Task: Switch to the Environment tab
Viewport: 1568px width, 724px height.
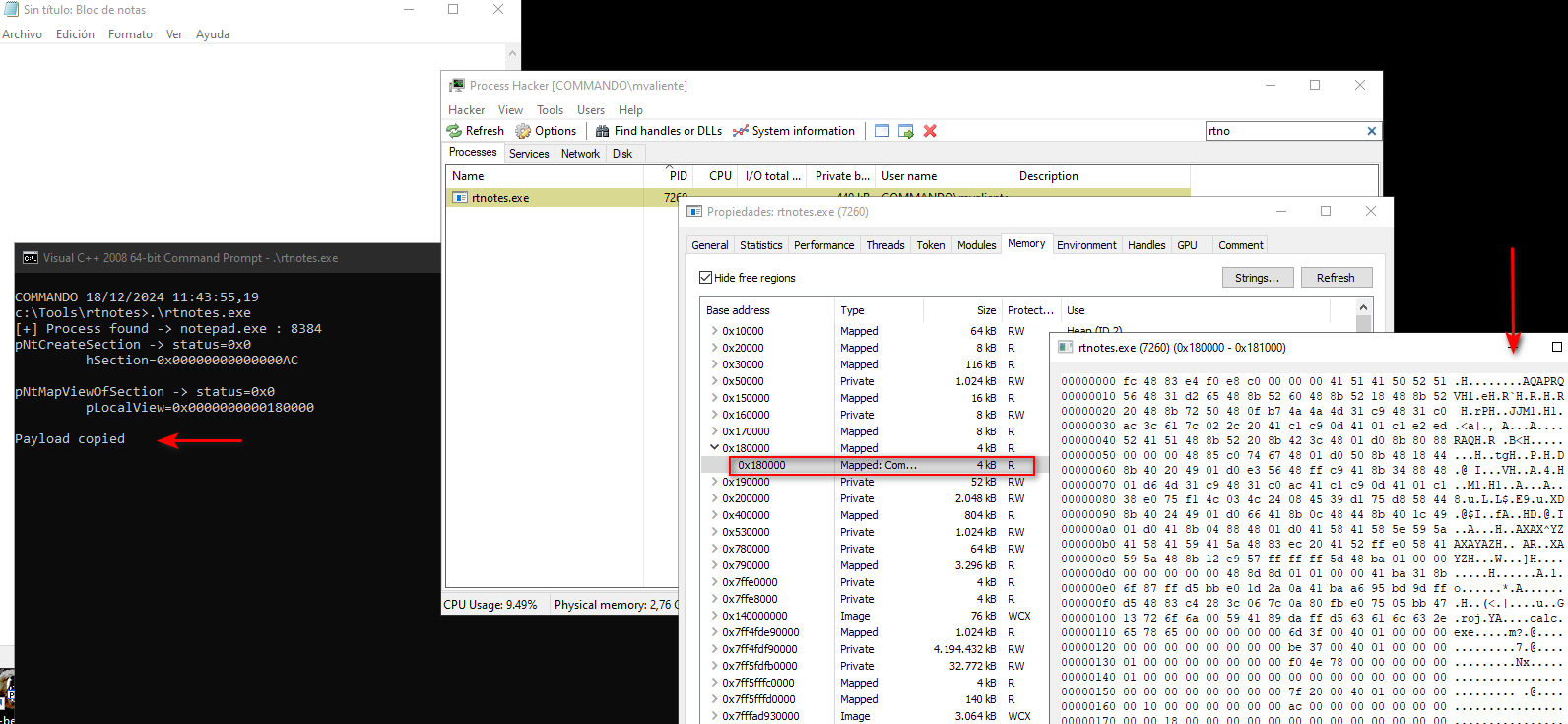Action: (x=1086, y=245)
